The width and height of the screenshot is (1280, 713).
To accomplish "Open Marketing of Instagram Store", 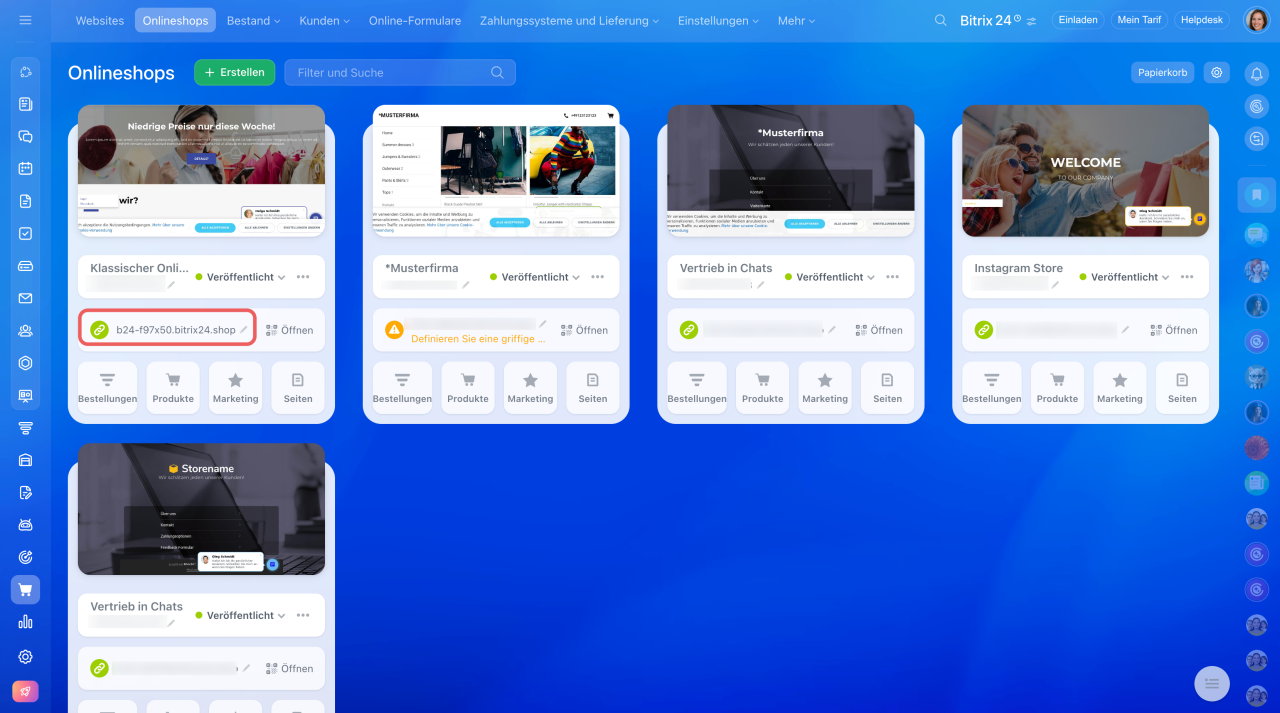I will click(x=1120, y=387).
